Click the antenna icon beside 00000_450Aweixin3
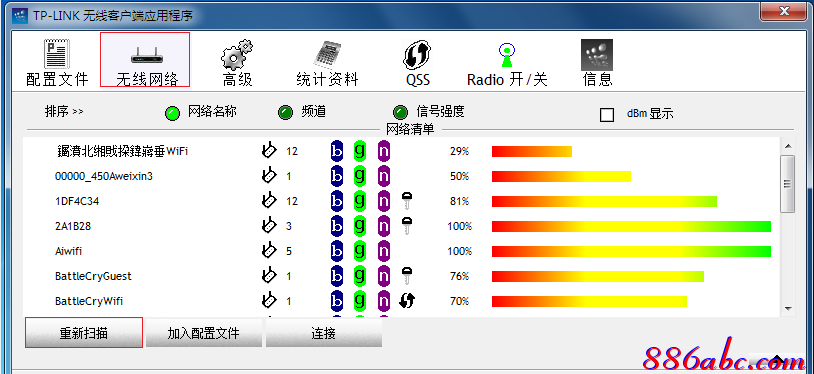This screenshot has width=814, height=374. (x=268, y=175)
